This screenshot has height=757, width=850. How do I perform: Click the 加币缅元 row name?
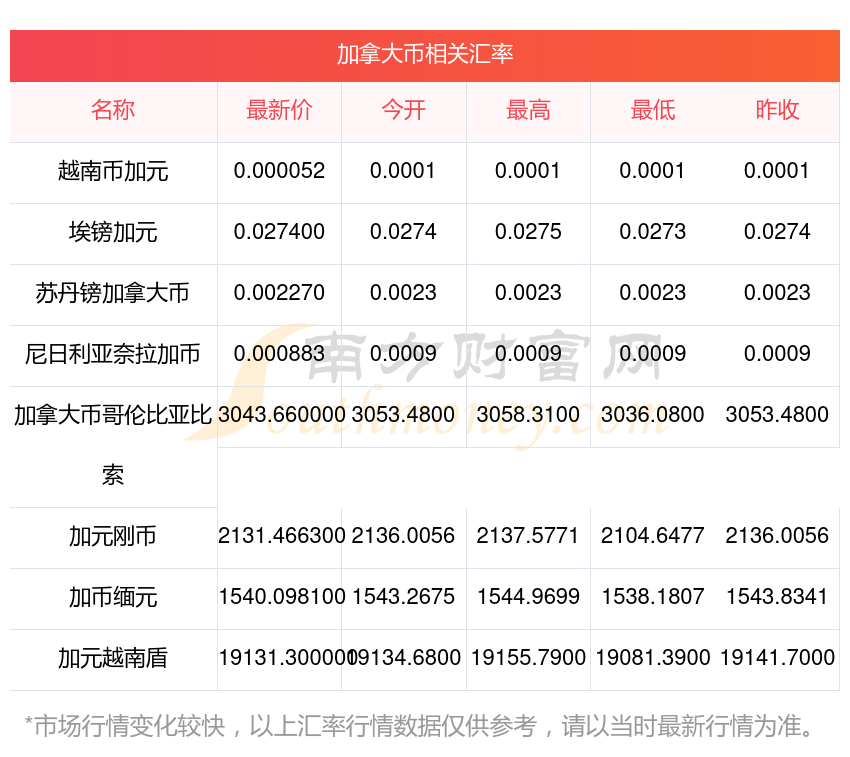[x=113, y=598]
